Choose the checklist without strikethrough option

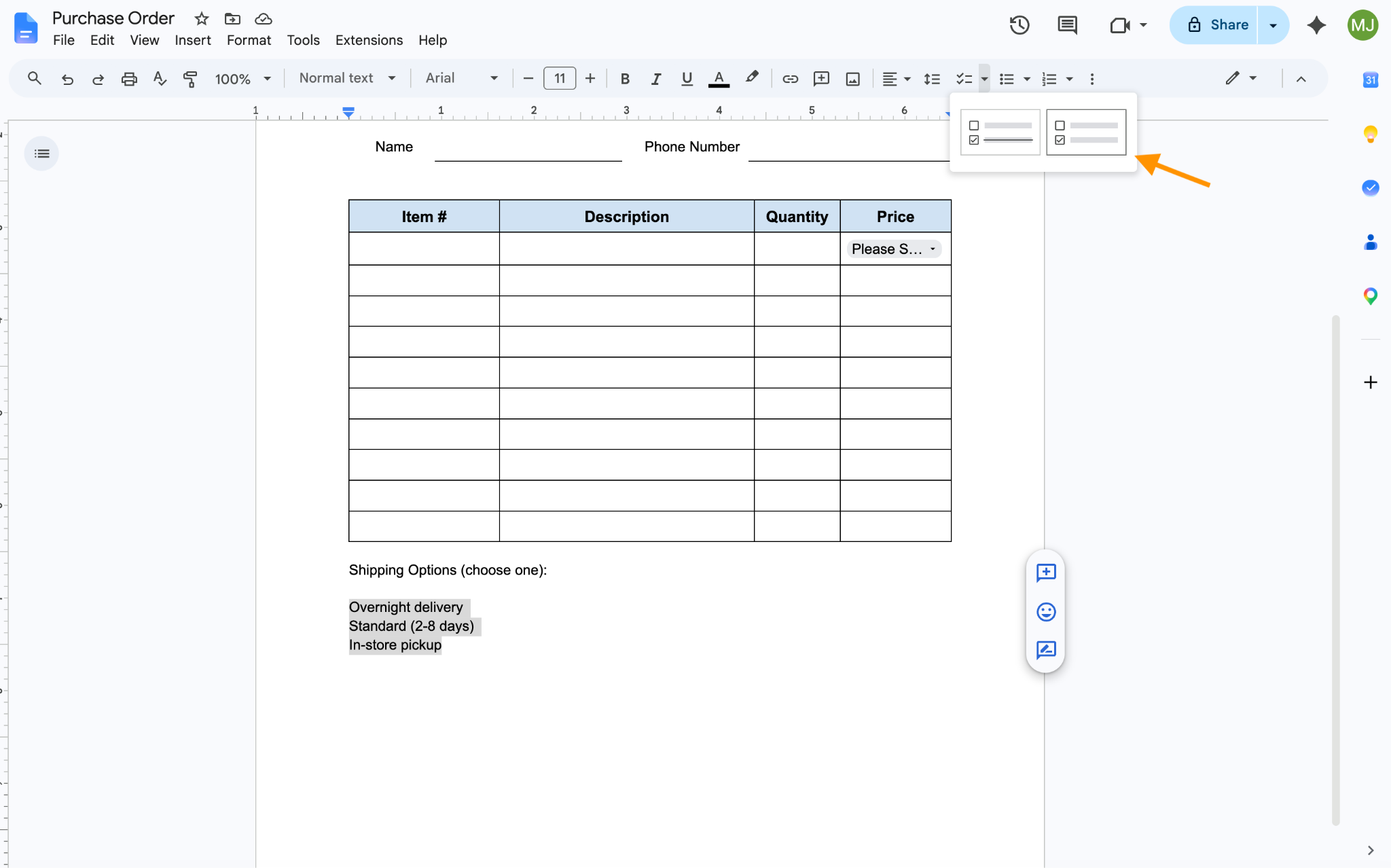pyautogui.click(x=1086, y=132)
